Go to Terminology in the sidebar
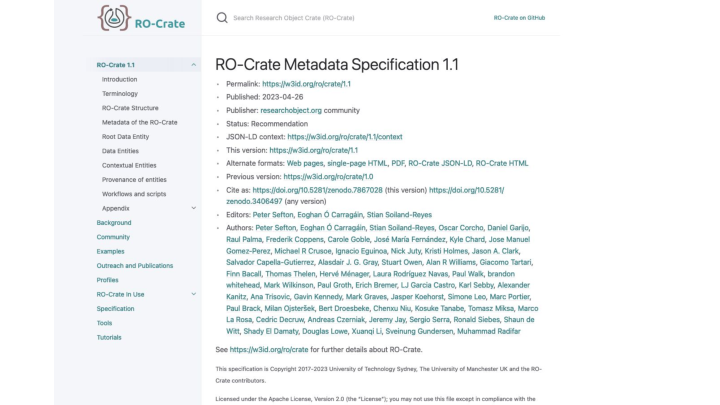Screen dimensions: 720x405 click(120, 94)
